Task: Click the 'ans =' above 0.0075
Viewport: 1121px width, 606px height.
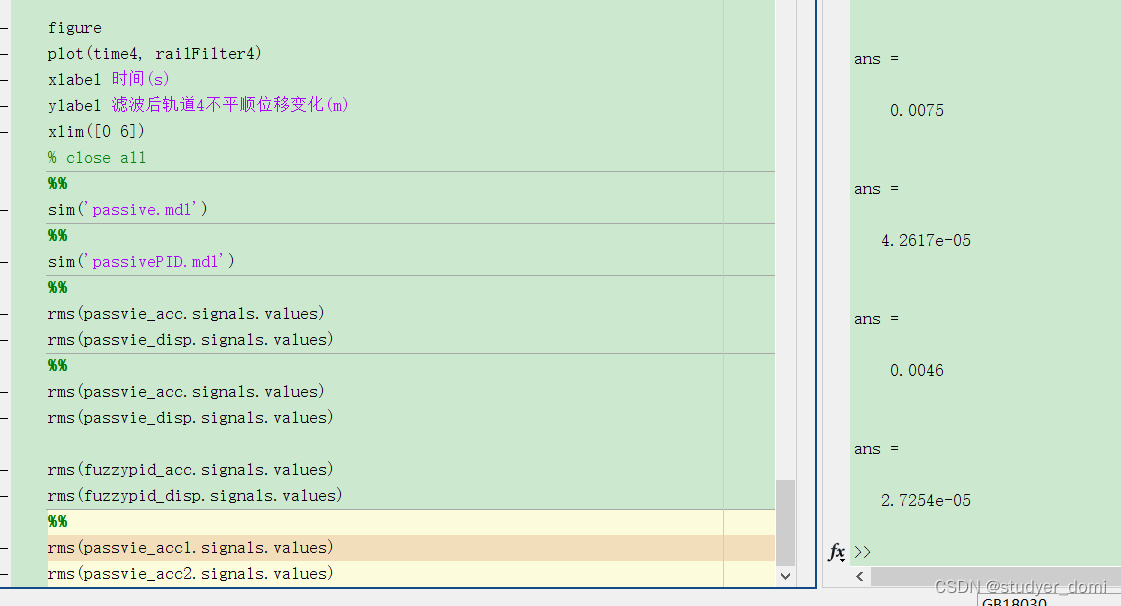Action: 876,59
